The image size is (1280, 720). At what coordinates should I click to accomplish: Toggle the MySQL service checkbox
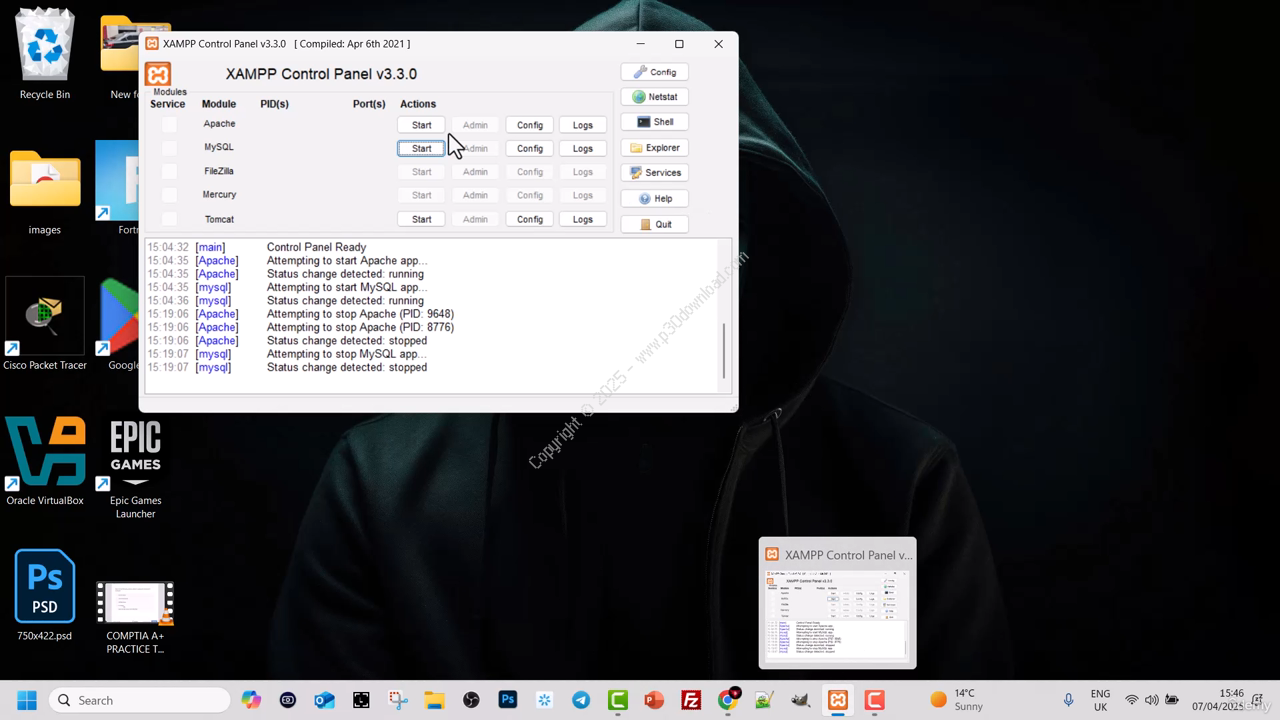tap(169, 148)
